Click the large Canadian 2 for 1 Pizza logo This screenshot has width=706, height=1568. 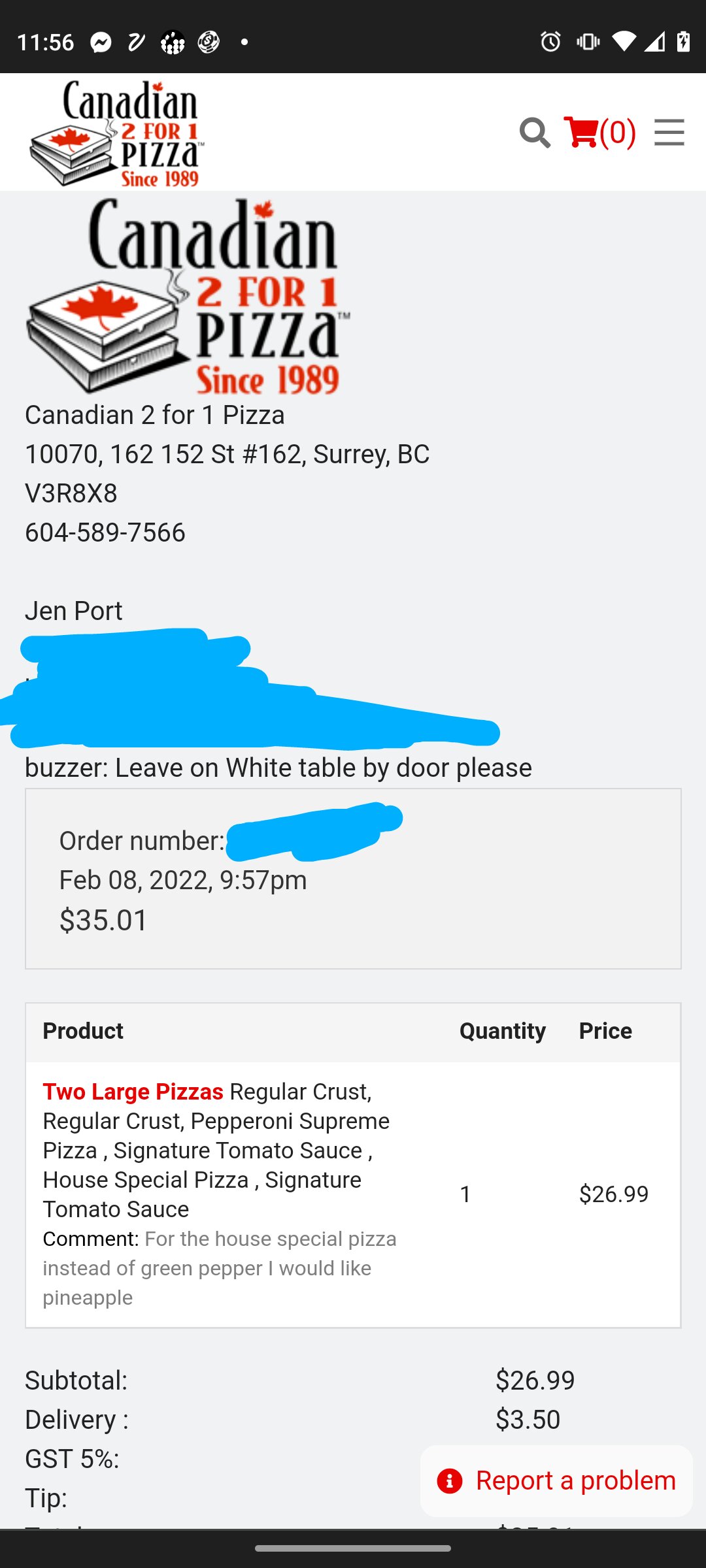pyautogui.click(x=188, y=297)
